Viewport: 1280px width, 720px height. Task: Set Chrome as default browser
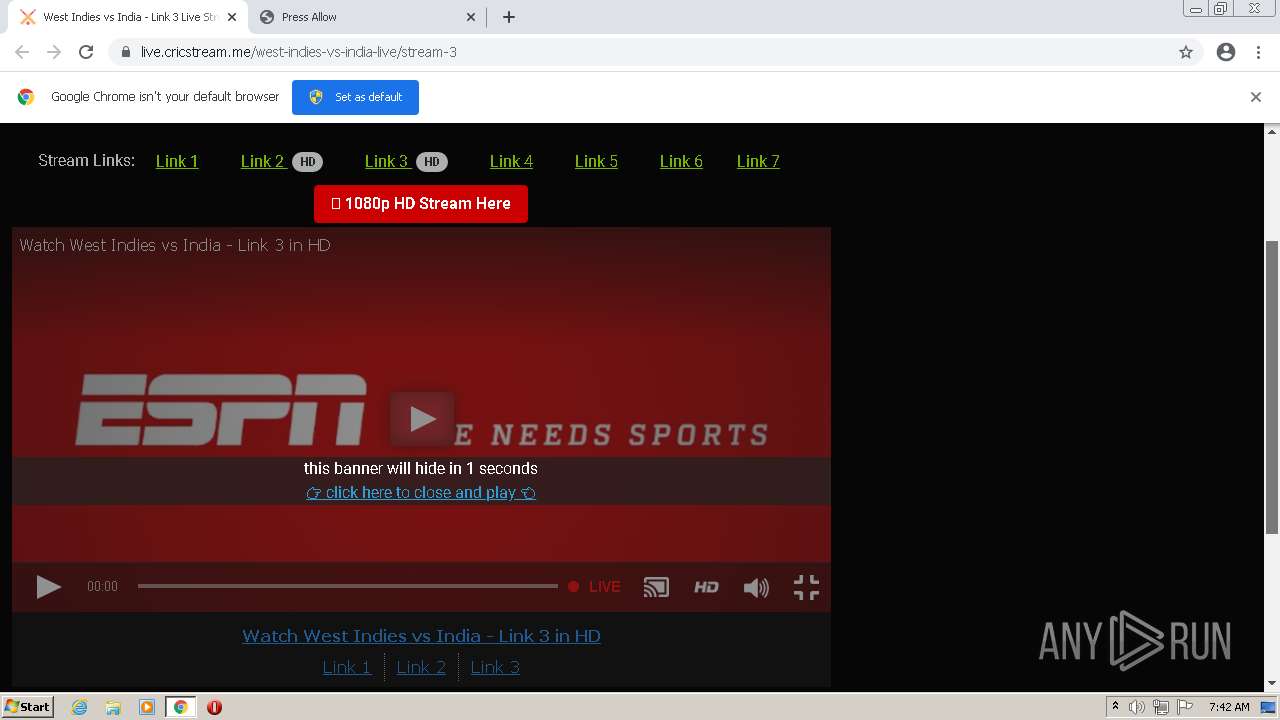(x=355, y=97)
